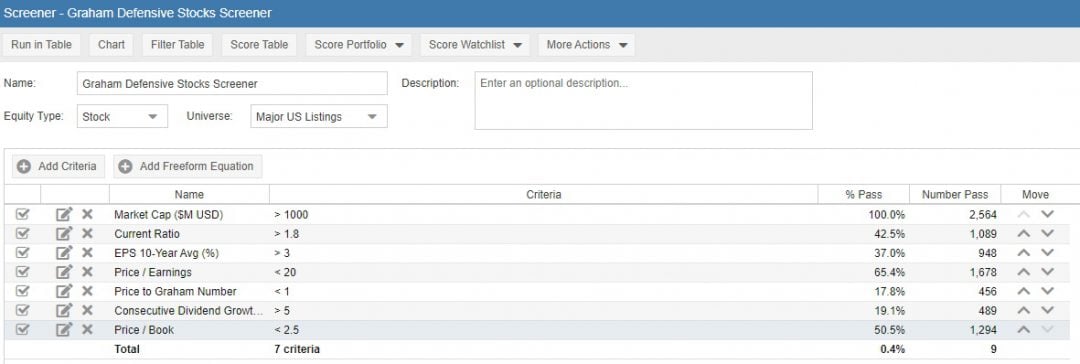Move Consecutive Dividend Growth criteria up

coord(1024,310)
